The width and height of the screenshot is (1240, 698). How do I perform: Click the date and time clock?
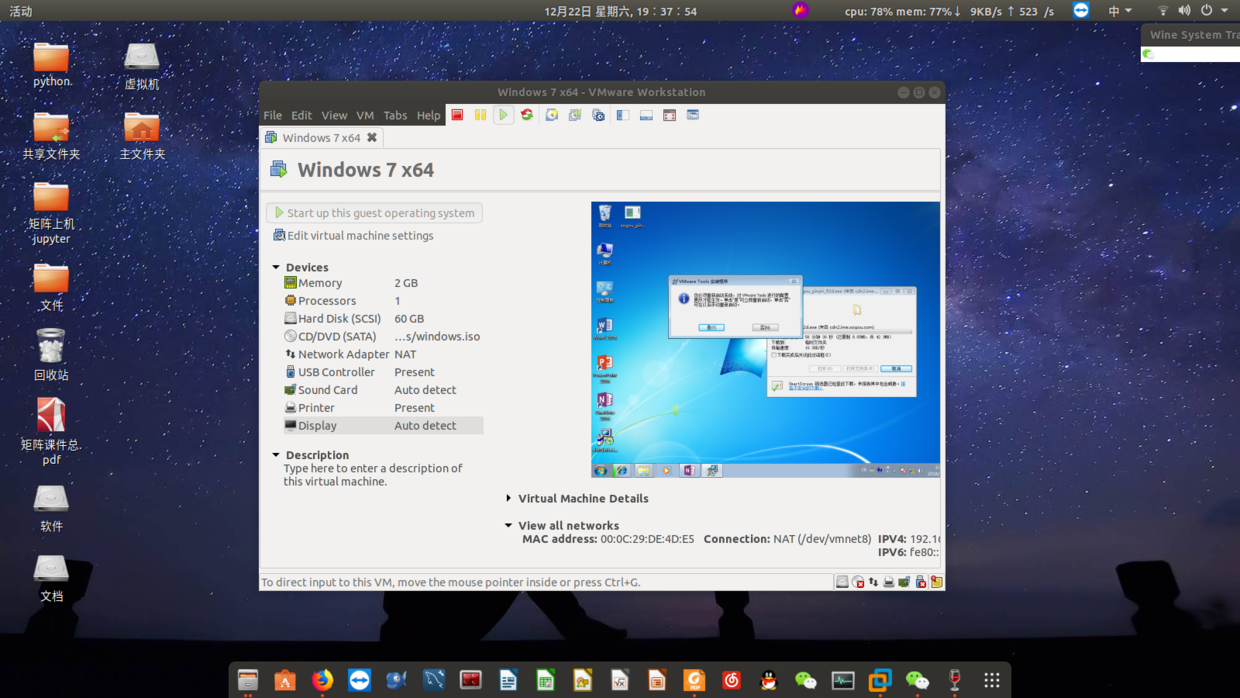[620, 11]
